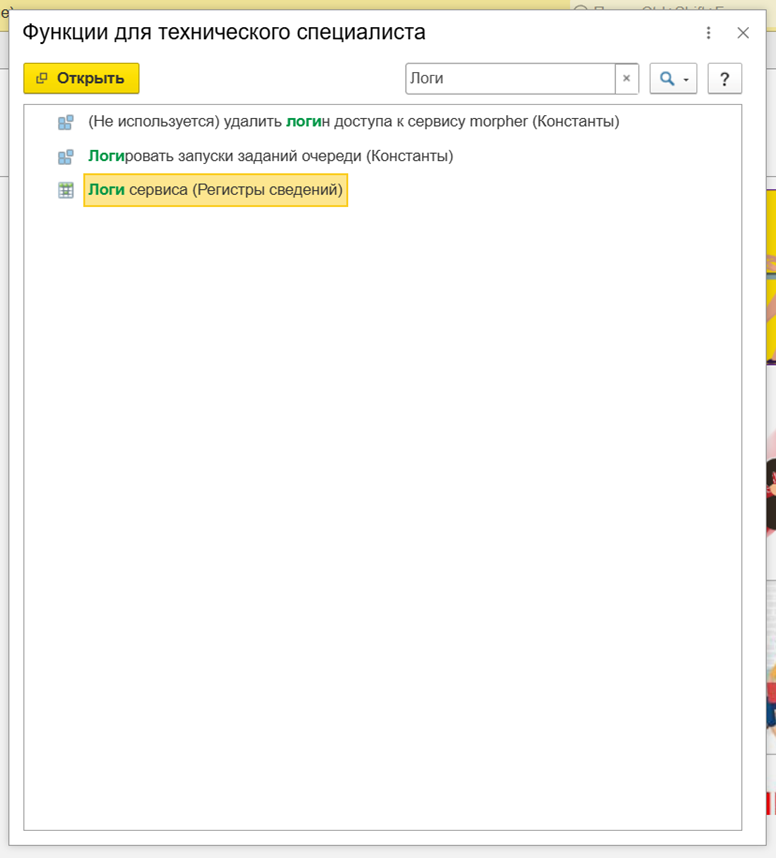Click the empty area of the results list
This screenshot has height=858, width=776.
tap(380, 500)
